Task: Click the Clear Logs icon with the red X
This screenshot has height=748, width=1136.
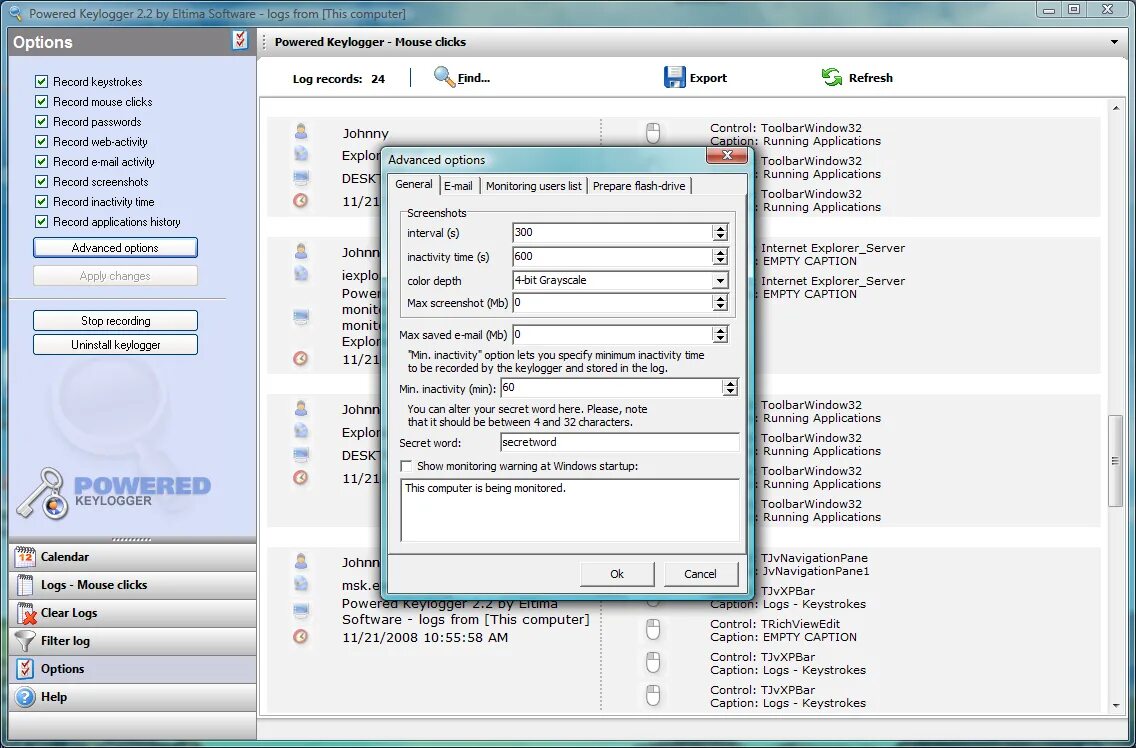Action: [x=26, y=613]
